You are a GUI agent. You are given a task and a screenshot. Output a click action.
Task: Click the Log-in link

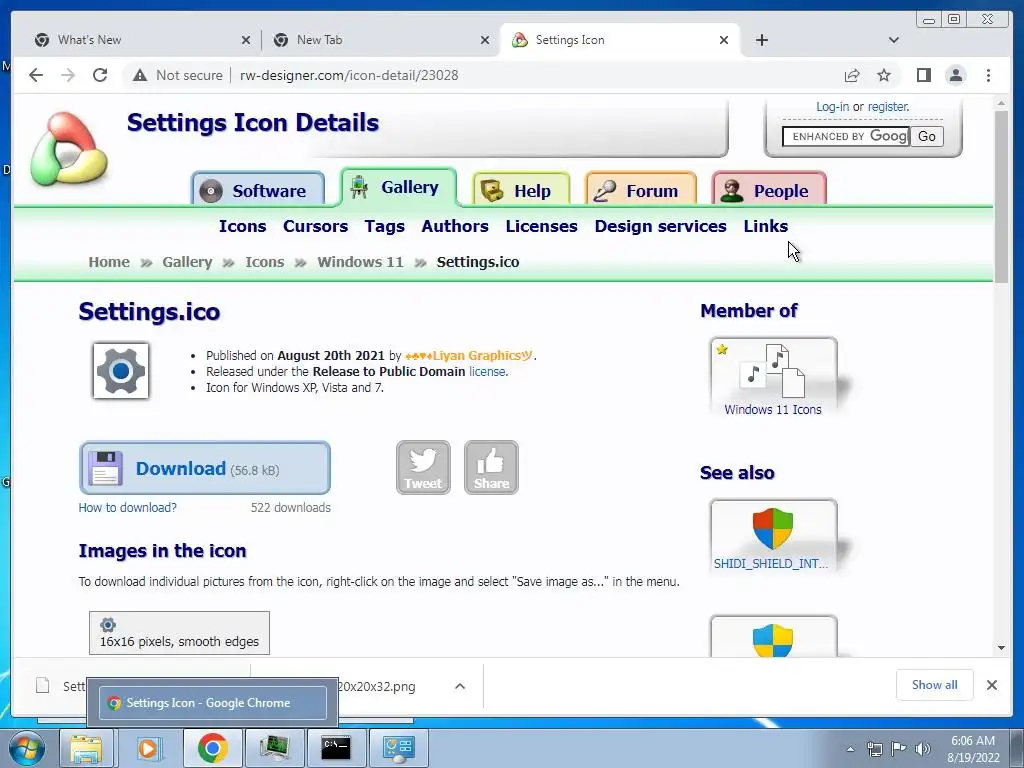click(833, 106)
